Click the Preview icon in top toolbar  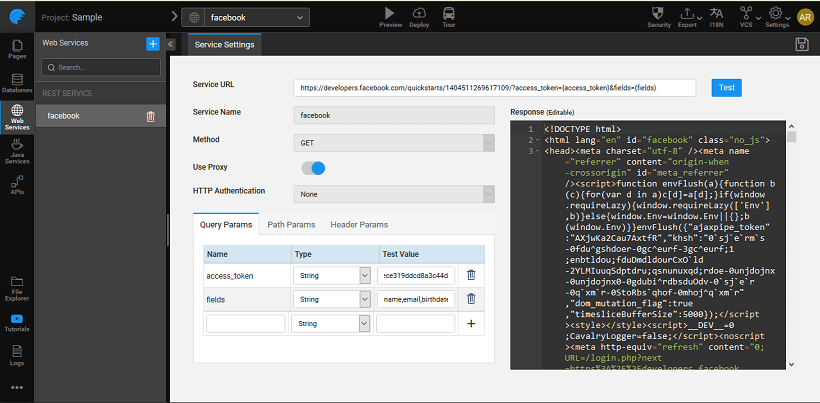(x=390, y=13)
